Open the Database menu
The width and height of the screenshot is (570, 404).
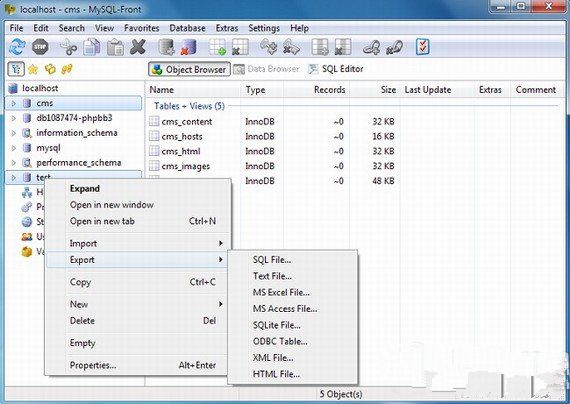point(187,28)
